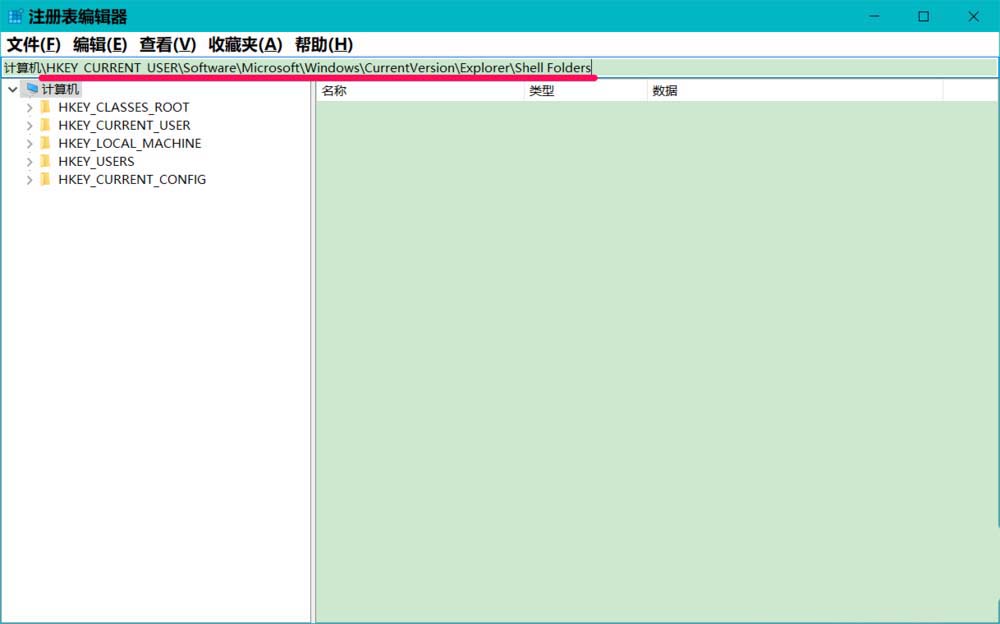This screenshot has height=624, width=1000.
Task: Click the HKEY_CURRENT_USER folder icon
Action: click(x=45, y=125)
